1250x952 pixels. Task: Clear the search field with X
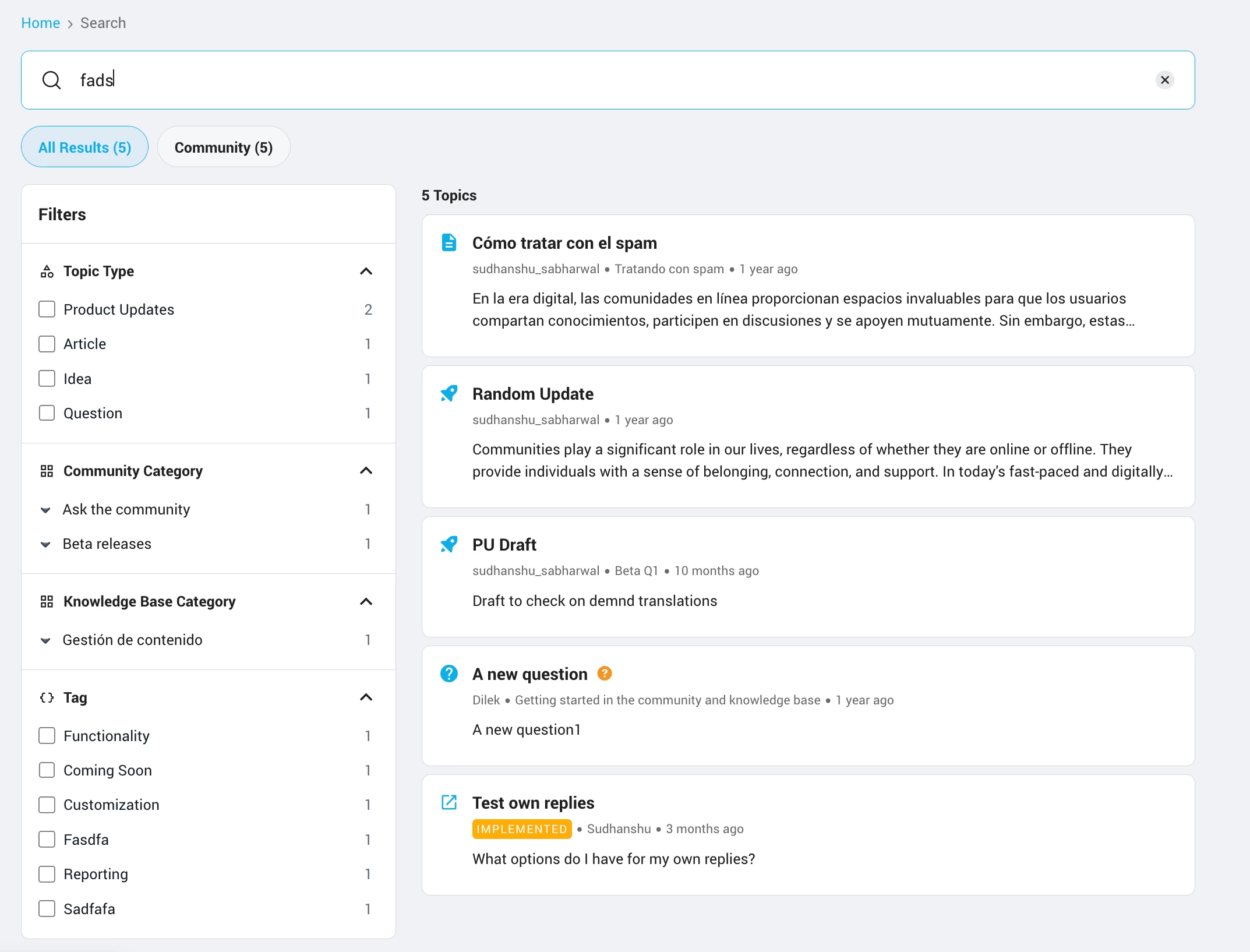[1165, 80]
